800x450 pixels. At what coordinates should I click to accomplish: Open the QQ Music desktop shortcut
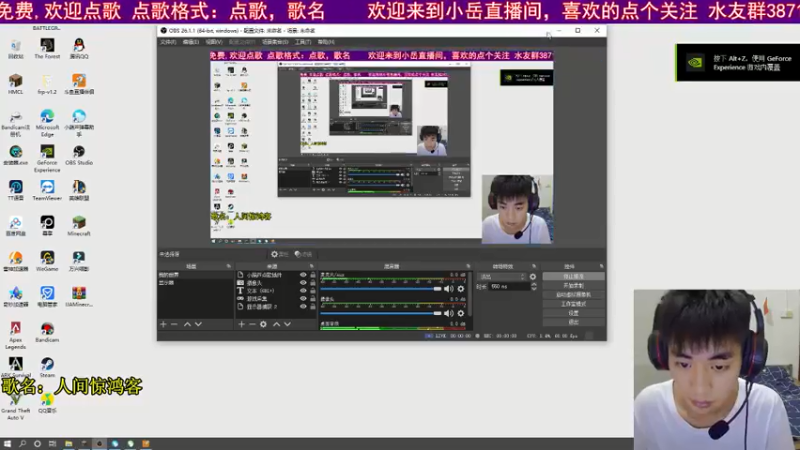coord(47,403)
